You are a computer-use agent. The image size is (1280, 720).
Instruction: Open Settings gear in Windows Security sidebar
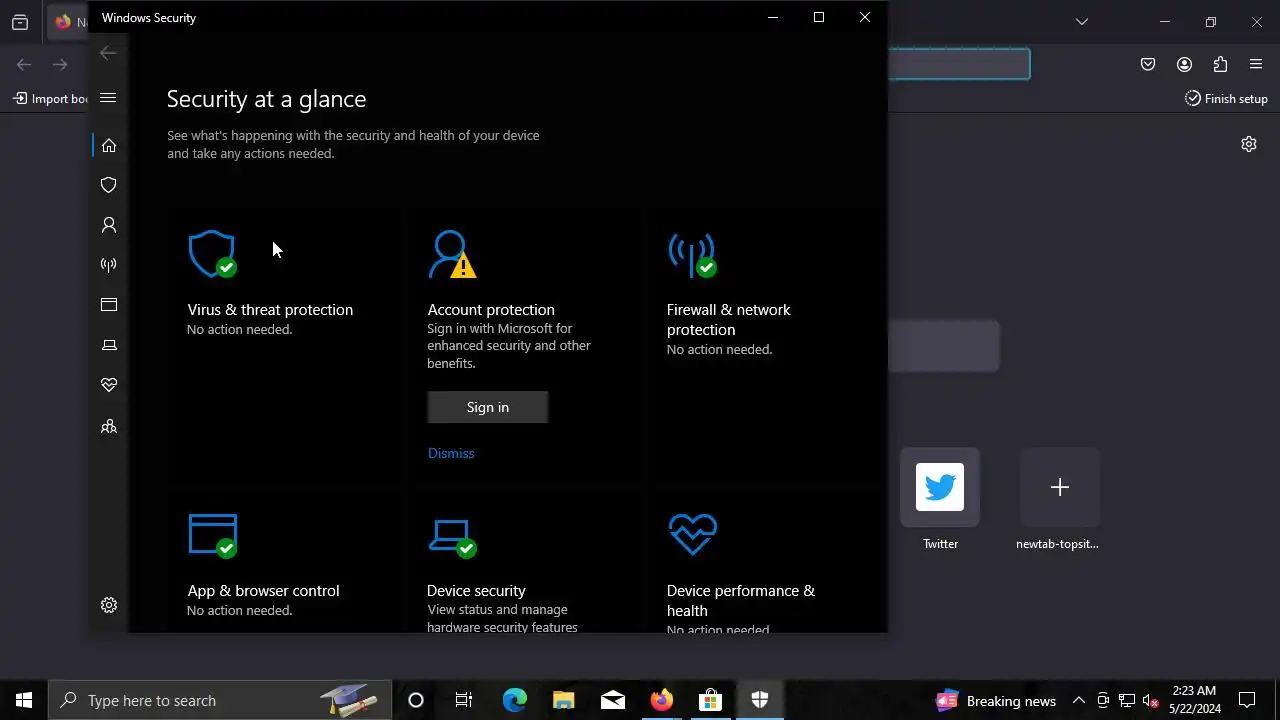tap(109, 605)
